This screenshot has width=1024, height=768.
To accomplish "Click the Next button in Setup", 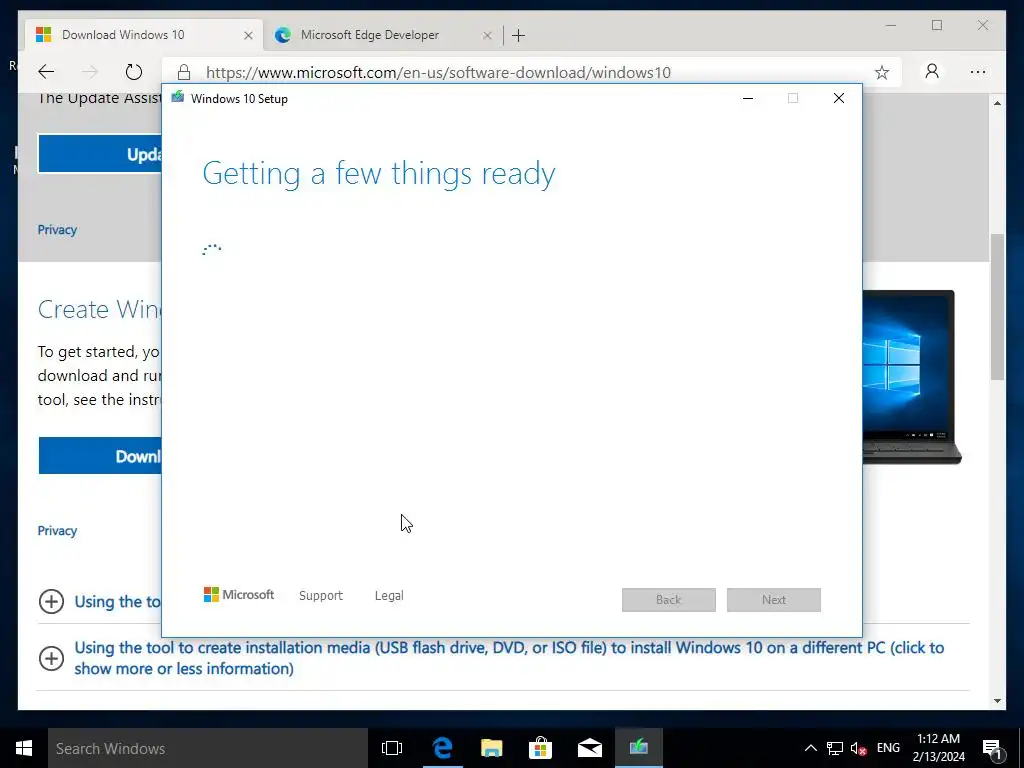I will point(774,600).
